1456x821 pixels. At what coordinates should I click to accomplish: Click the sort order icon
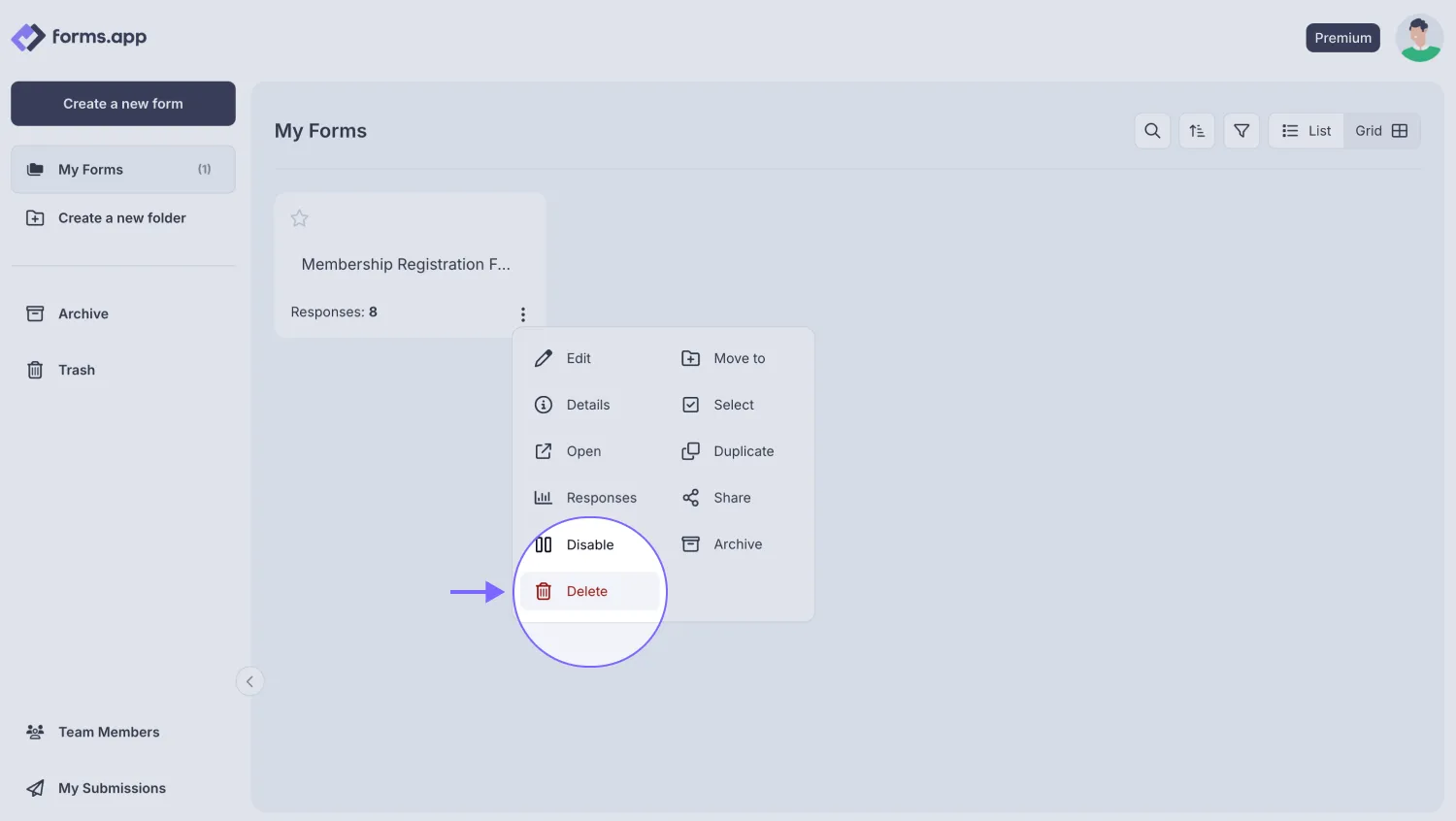pos(1196,130)
